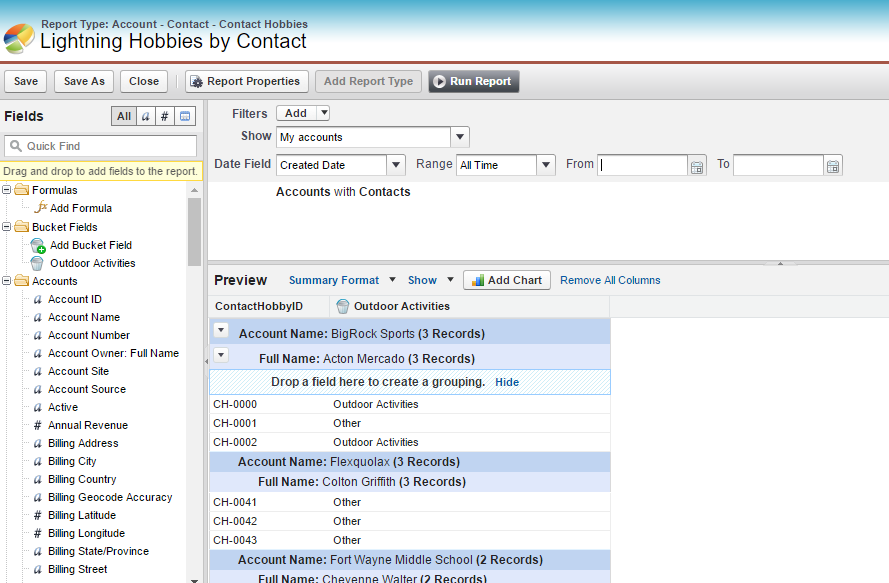Collapse the Formulas folder
The height and width of the screenshot is (583, 889).
coord(7,190)
